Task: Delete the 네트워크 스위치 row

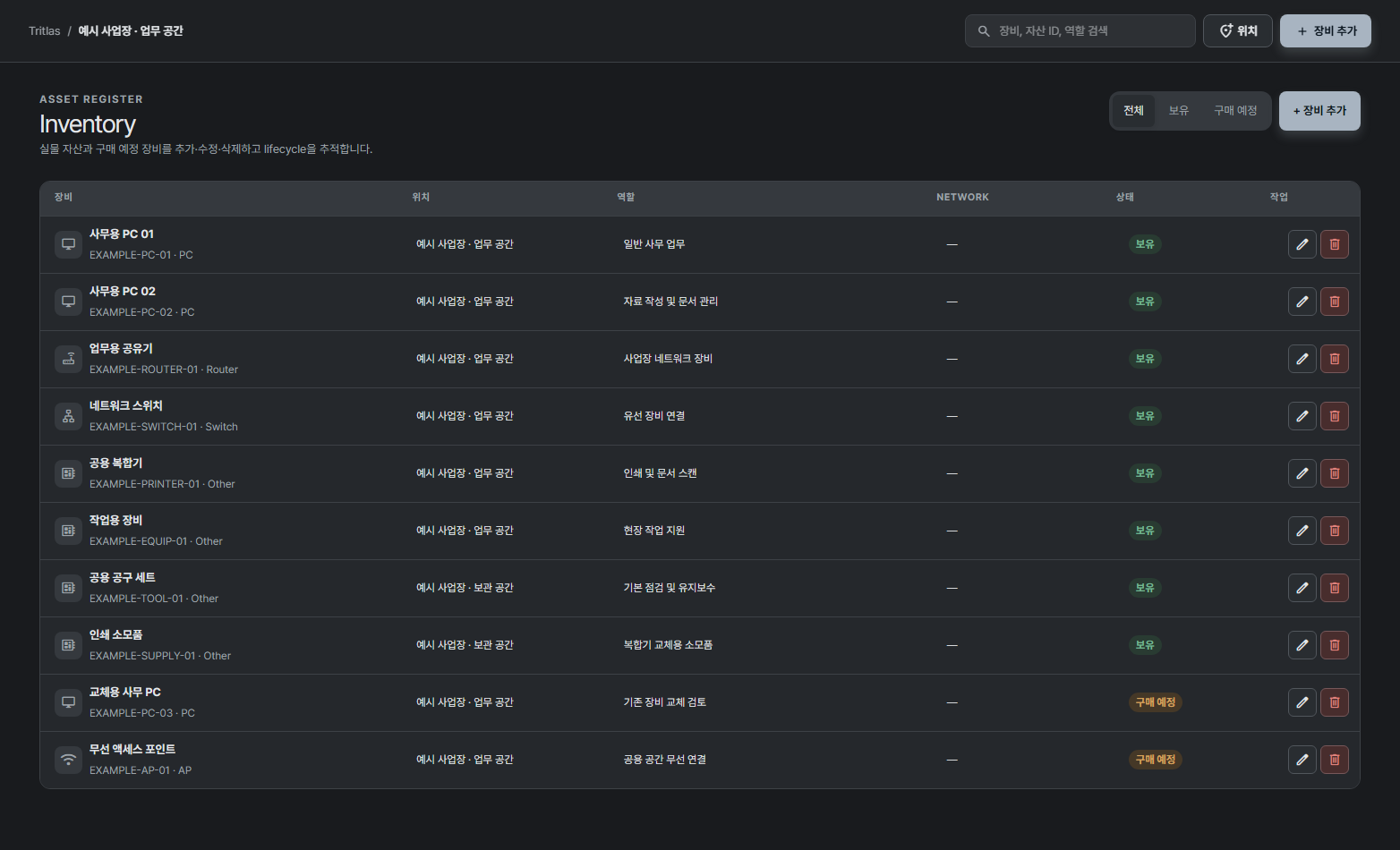Action: [1335, 416]
